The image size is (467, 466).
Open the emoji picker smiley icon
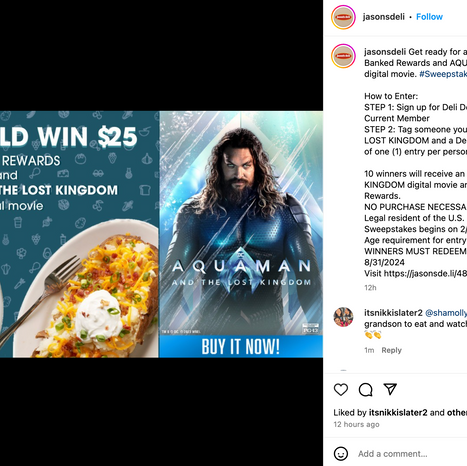pyautogui.click(x=341, y=454)
